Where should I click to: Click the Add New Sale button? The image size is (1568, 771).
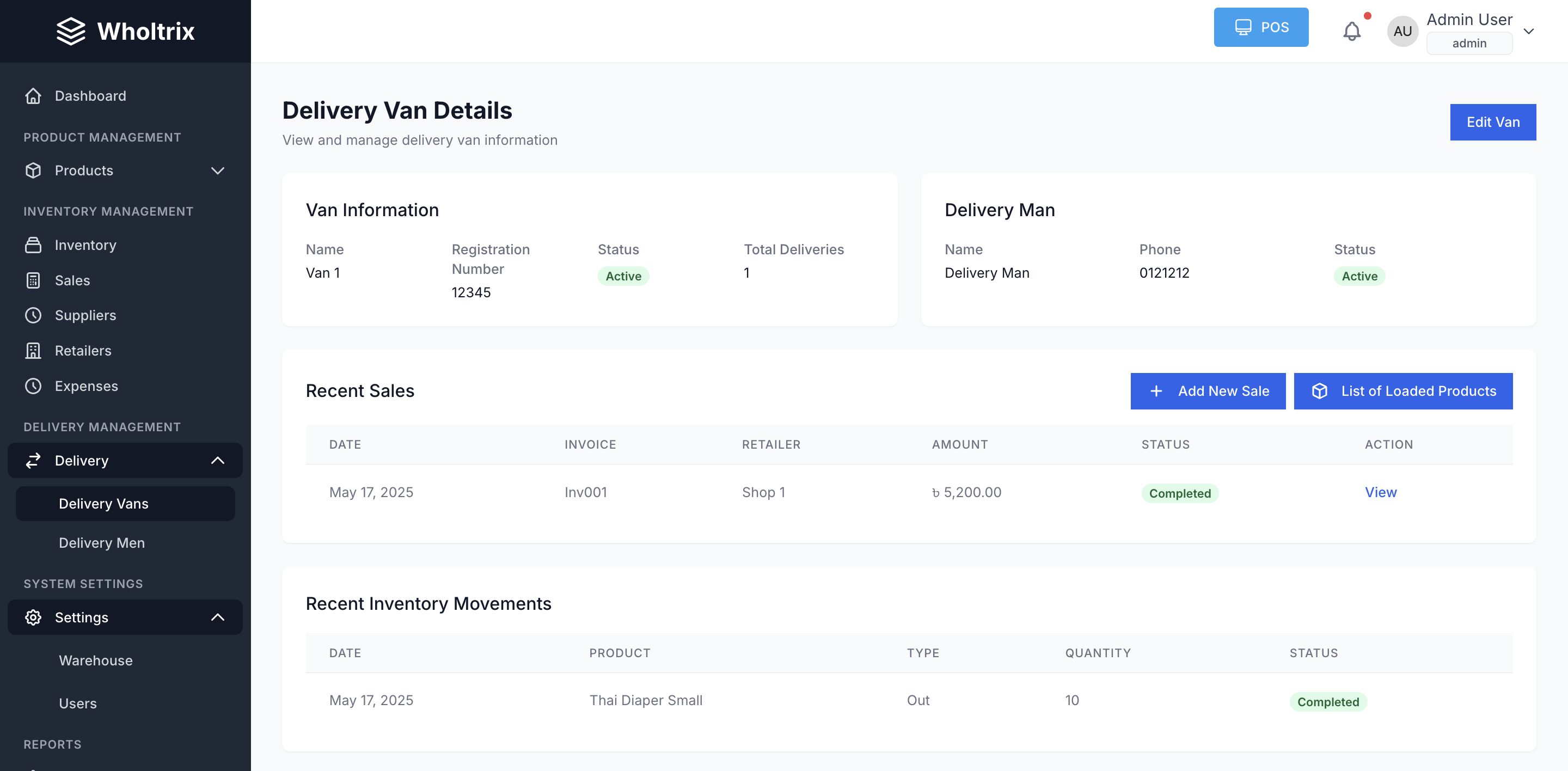(1208, 391)
